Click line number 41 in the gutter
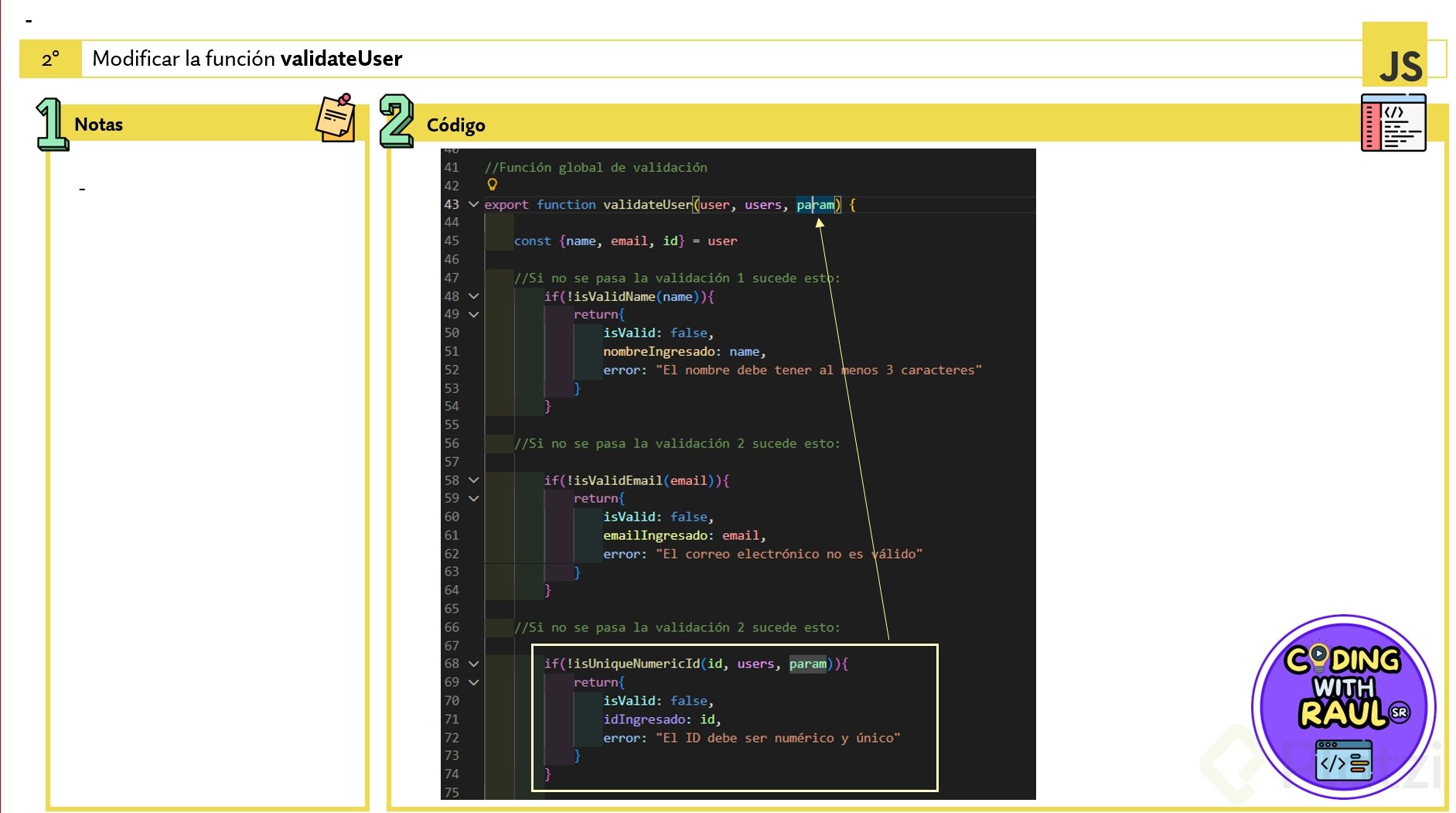This screenshot has height=813, width=1456. click(452, 168)
